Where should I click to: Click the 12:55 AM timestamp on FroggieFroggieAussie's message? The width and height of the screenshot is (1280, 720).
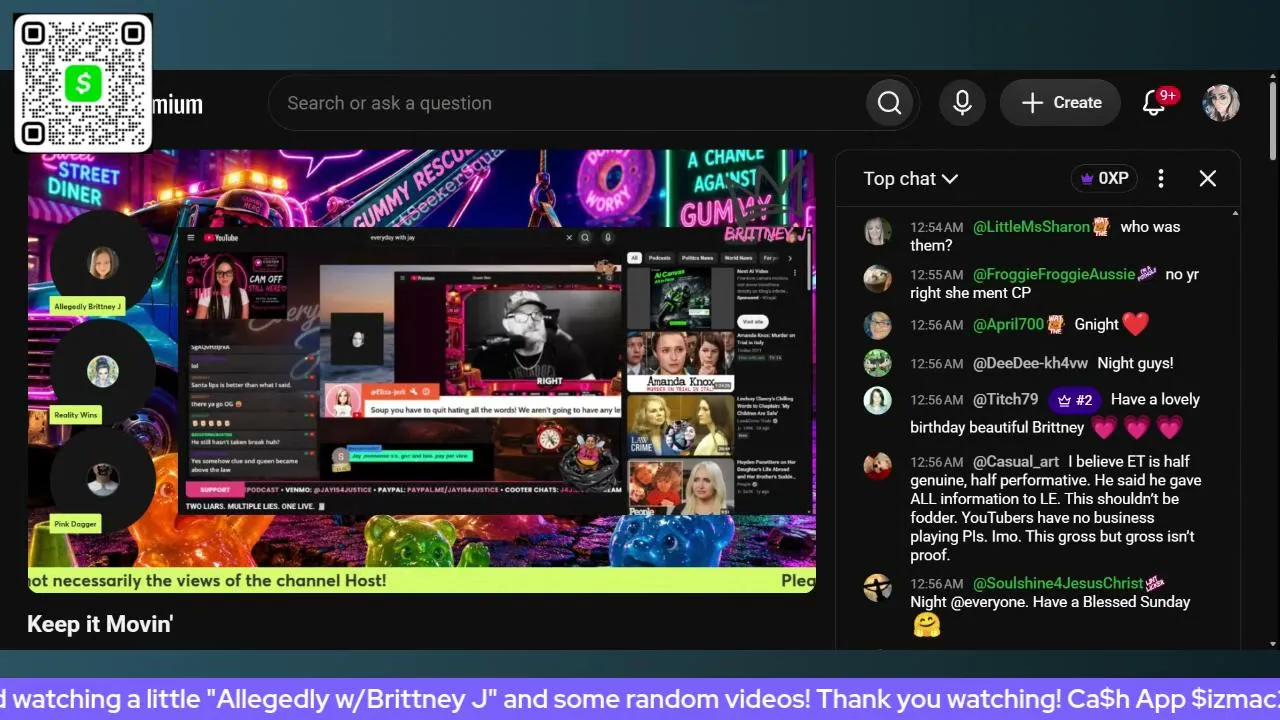pyautogui.click(x=936, y=275)
